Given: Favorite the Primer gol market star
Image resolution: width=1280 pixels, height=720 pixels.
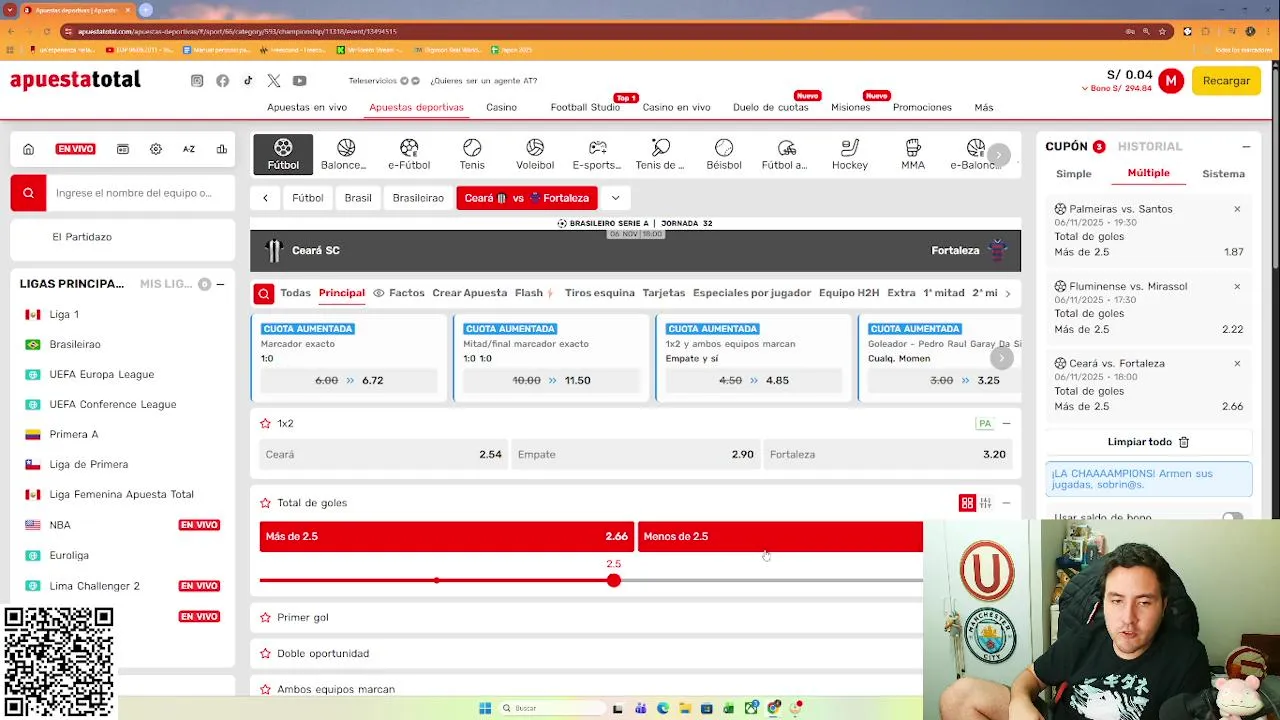Looking at the screenshot, I should [x=265, y=617].
